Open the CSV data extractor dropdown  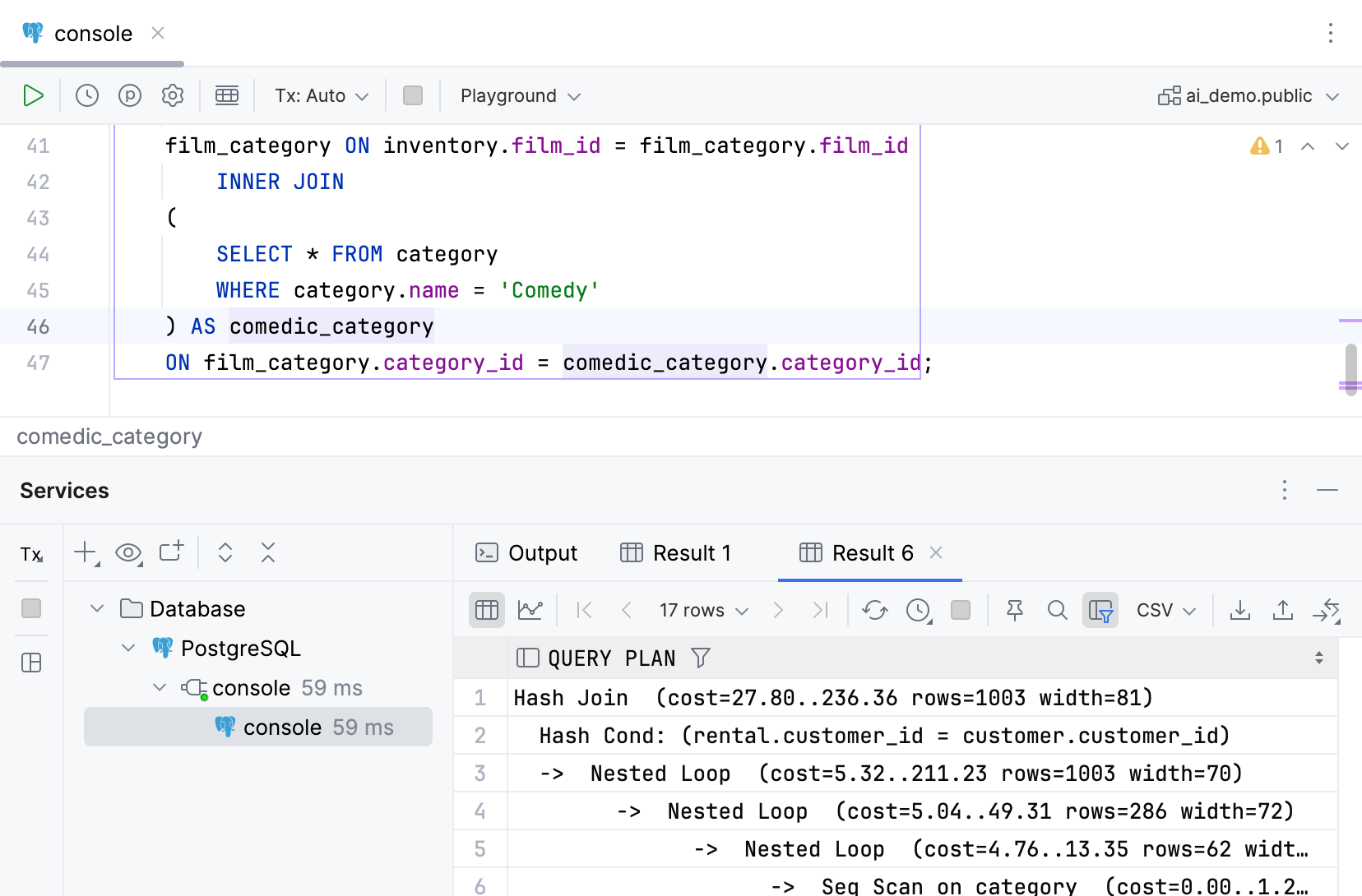coord(1165,610)
